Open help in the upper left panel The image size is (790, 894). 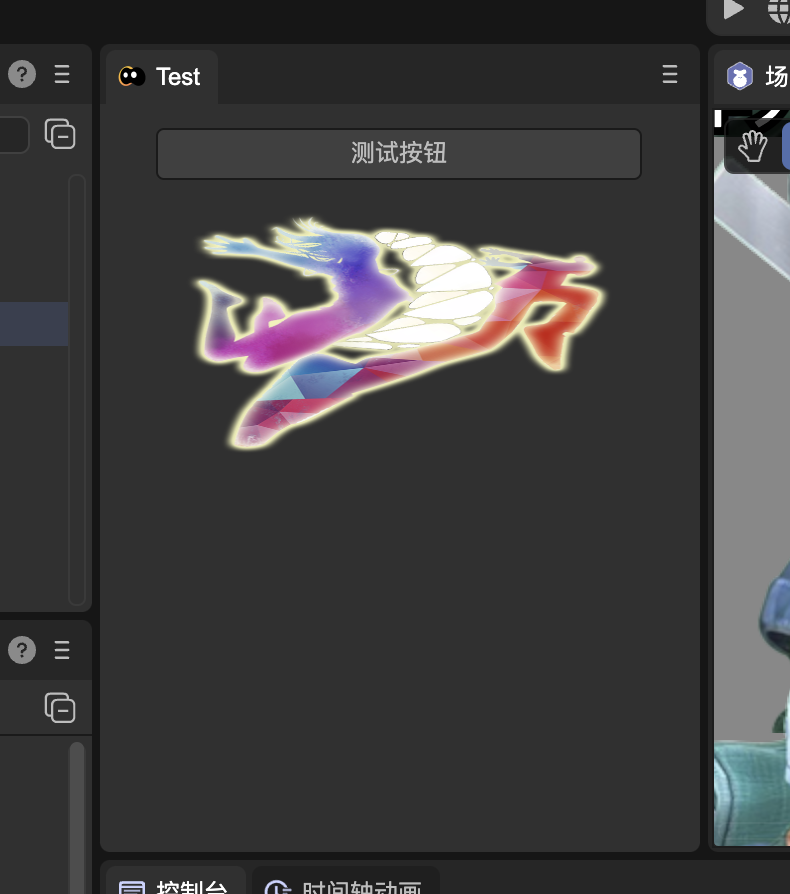(x=22, y=74)
